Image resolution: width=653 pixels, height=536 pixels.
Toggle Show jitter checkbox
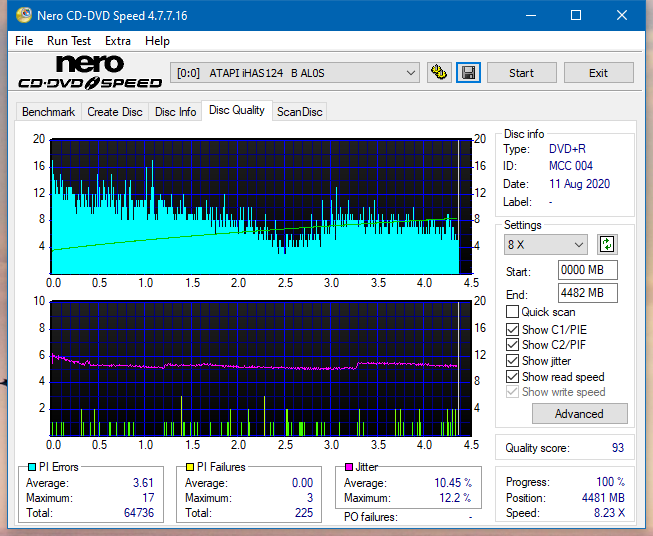pos(512,361)
